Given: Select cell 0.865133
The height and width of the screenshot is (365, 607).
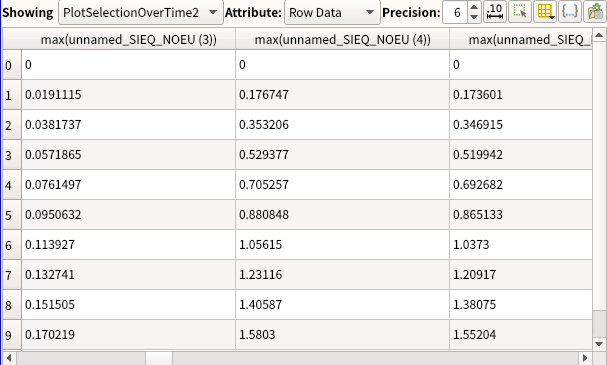Looking at the screenshot, I should coord(521,215).
